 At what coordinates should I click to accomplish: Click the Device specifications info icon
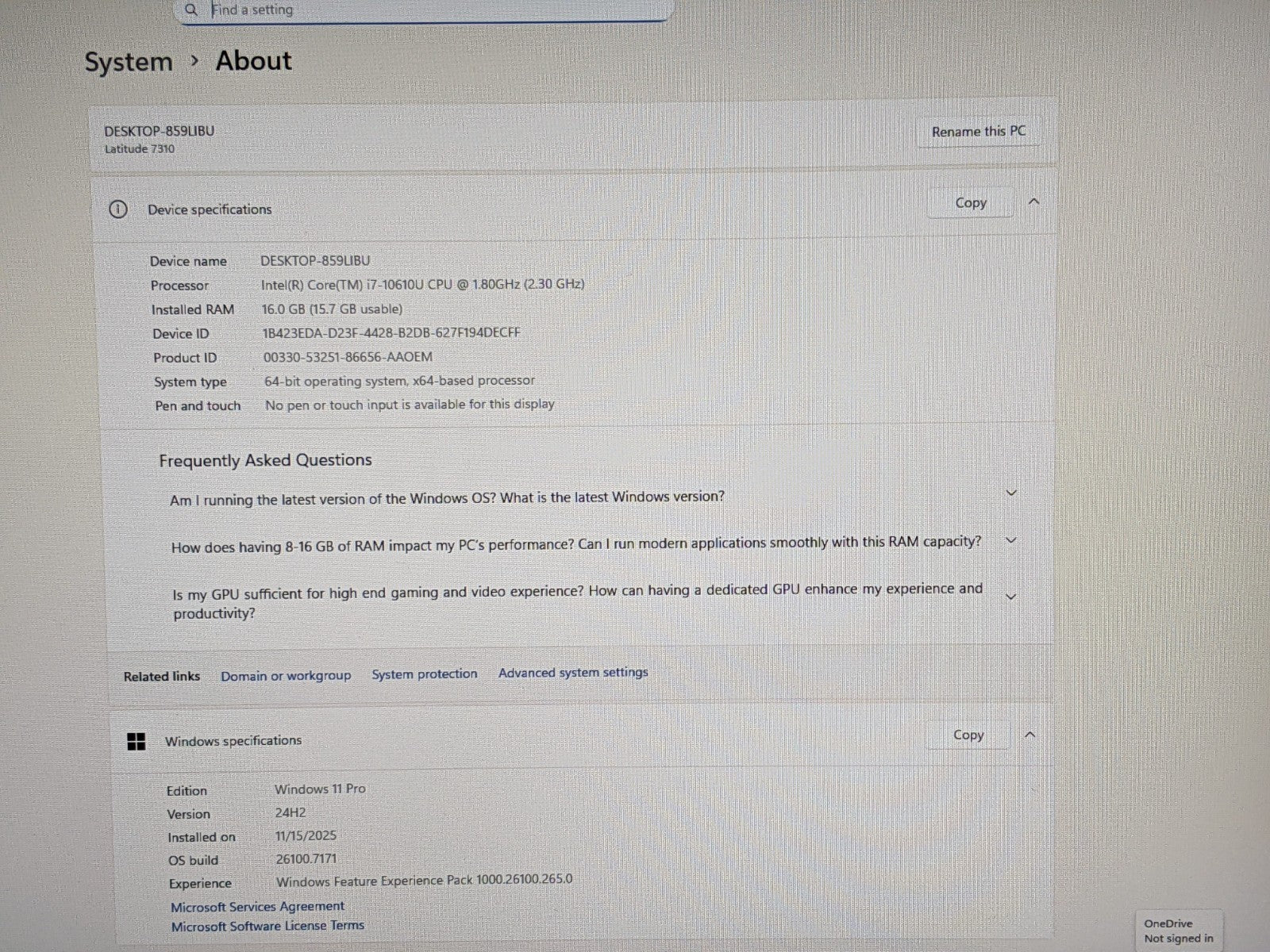click(117, 209)
